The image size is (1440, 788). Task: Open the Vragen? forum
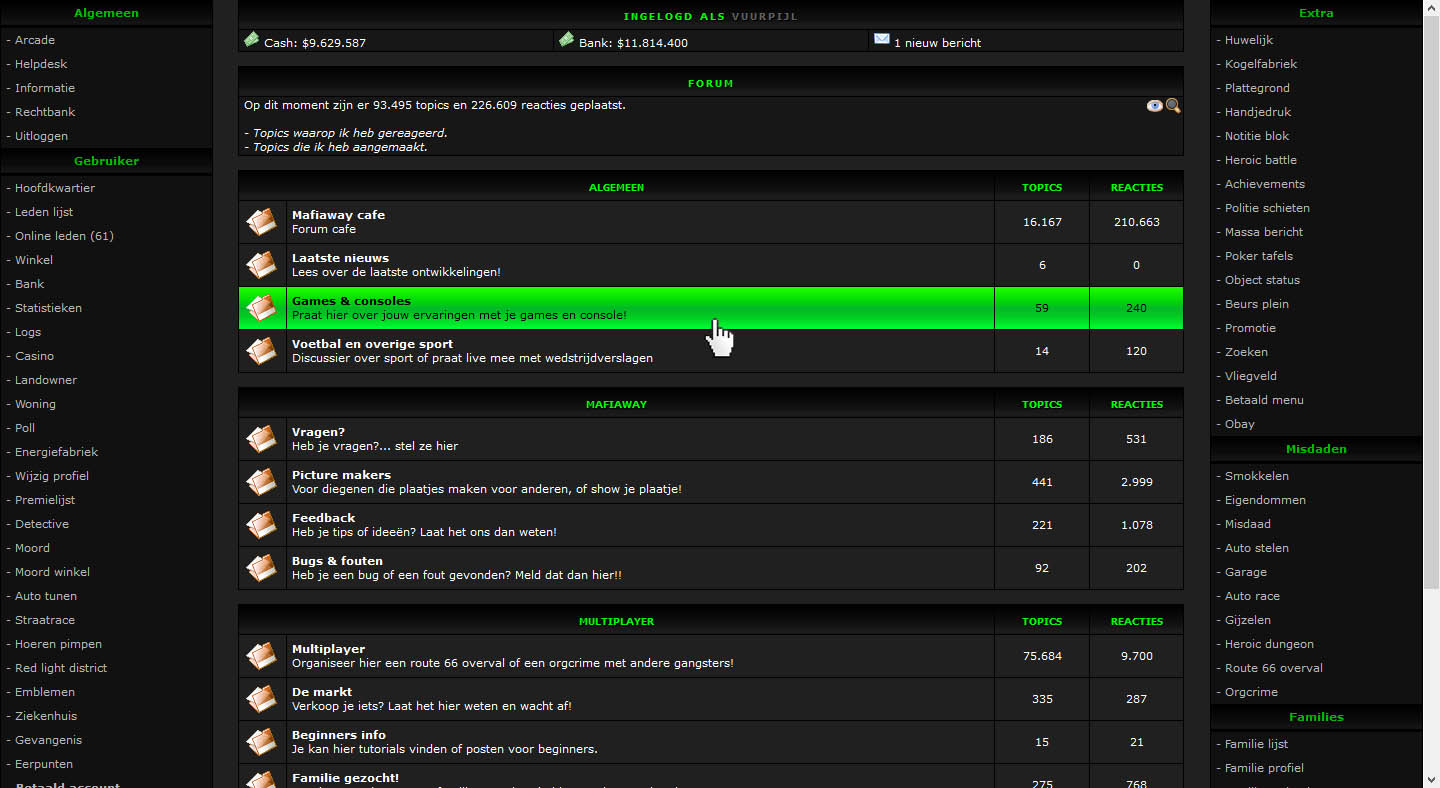pyautogui.click(x=318, y=432)
